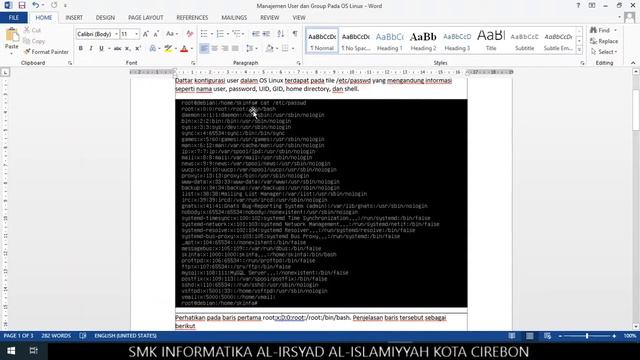Apply the Heading 2 style
Image resolution: width=640 pixels, height=360 pixels.
[x=423, y=40]
